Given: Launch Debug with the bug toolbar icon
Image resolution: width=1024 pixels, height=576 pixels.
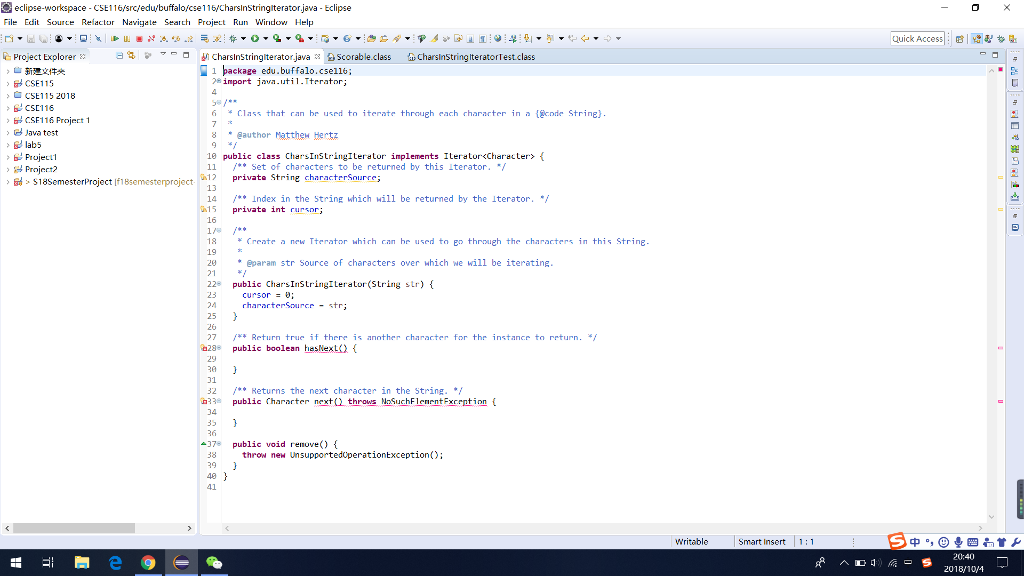Looking at the screenshot, I should [232, 38].
